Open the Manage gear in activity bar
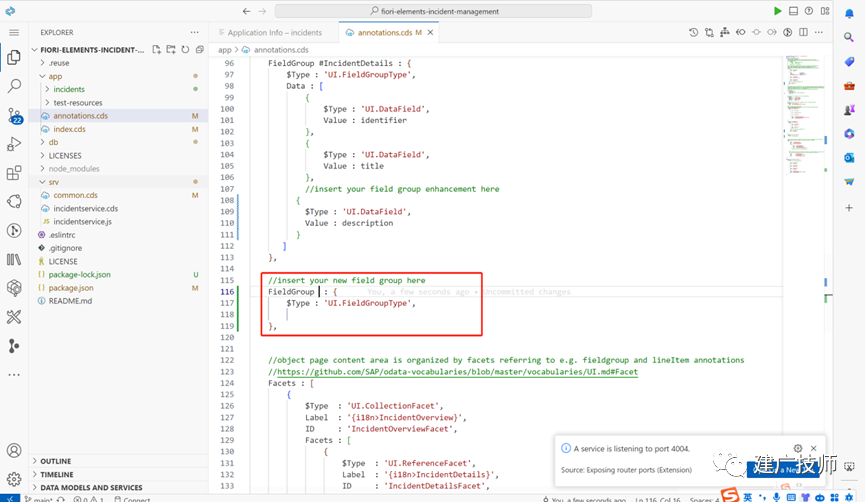 (x=14, y=479)
